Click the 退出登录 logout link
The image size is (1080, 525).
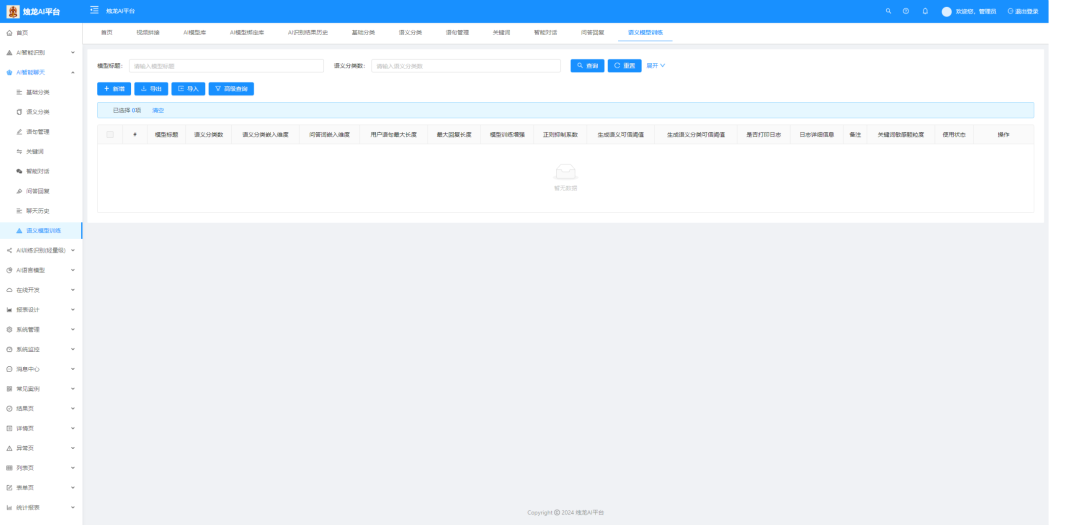[1023, 11]
